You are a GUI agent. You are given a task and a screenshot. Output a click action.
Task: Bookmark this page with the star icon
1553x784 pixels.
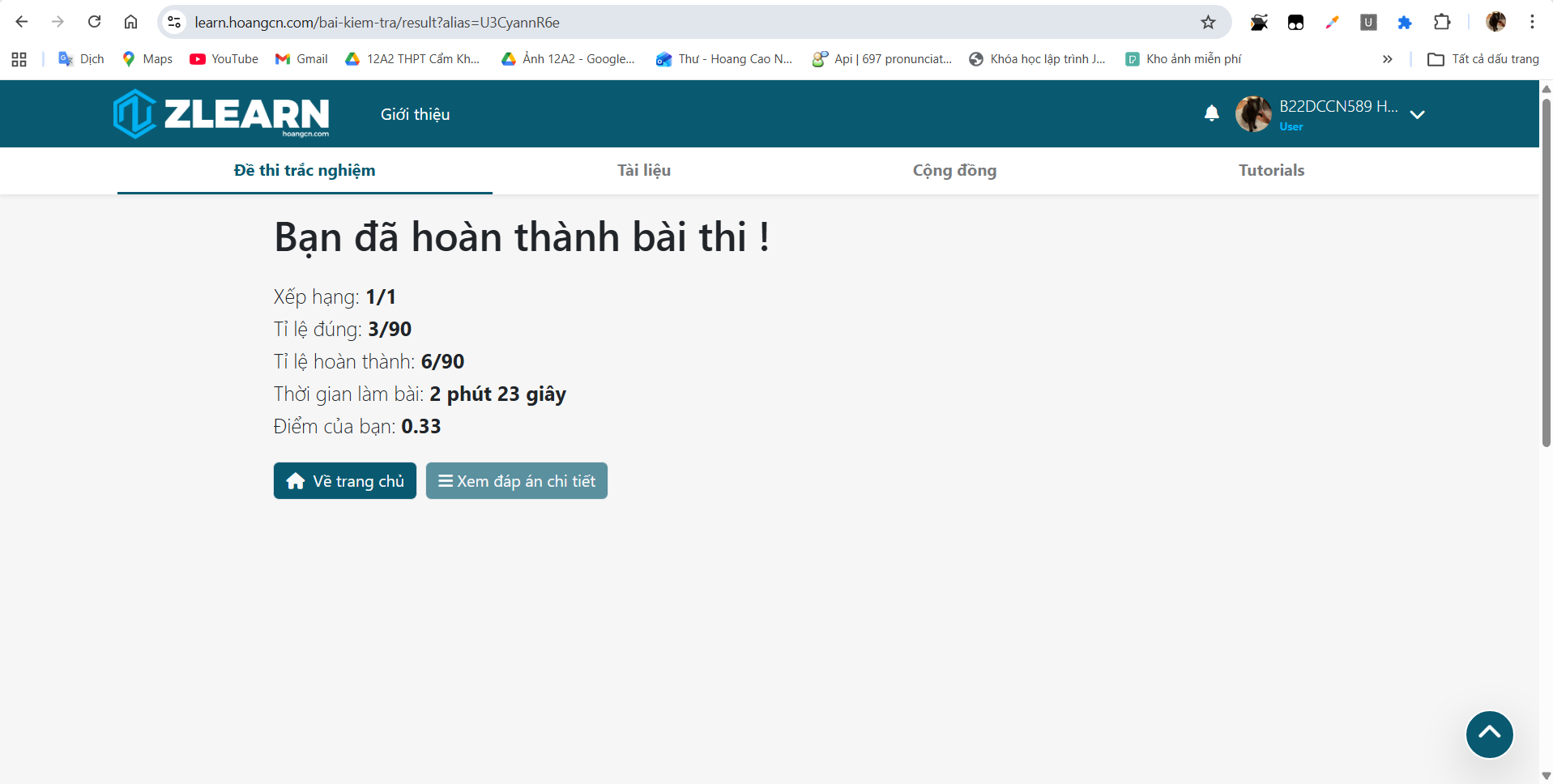pos(1208,23)
